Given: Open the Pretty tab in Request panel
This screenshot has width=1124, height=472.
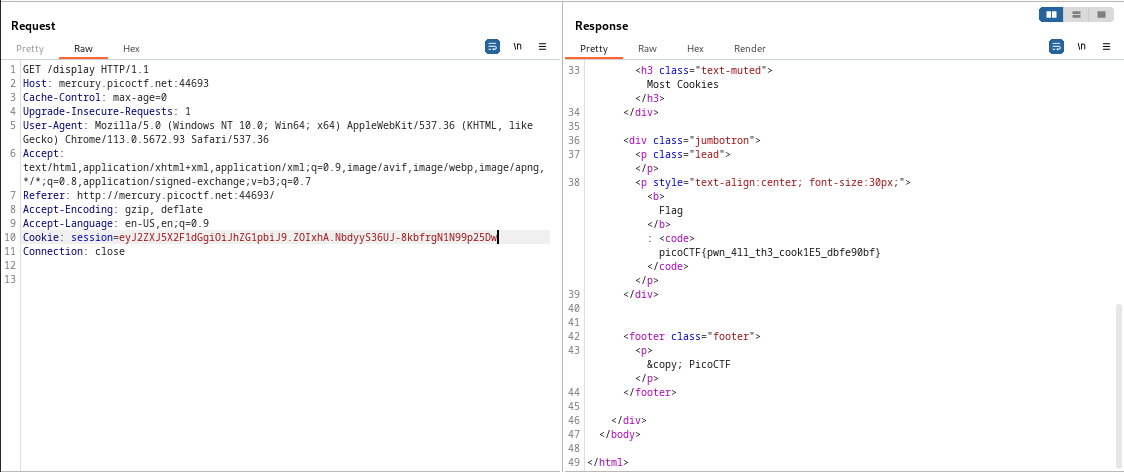Looking at the screenshot, I should coord(30,48).
